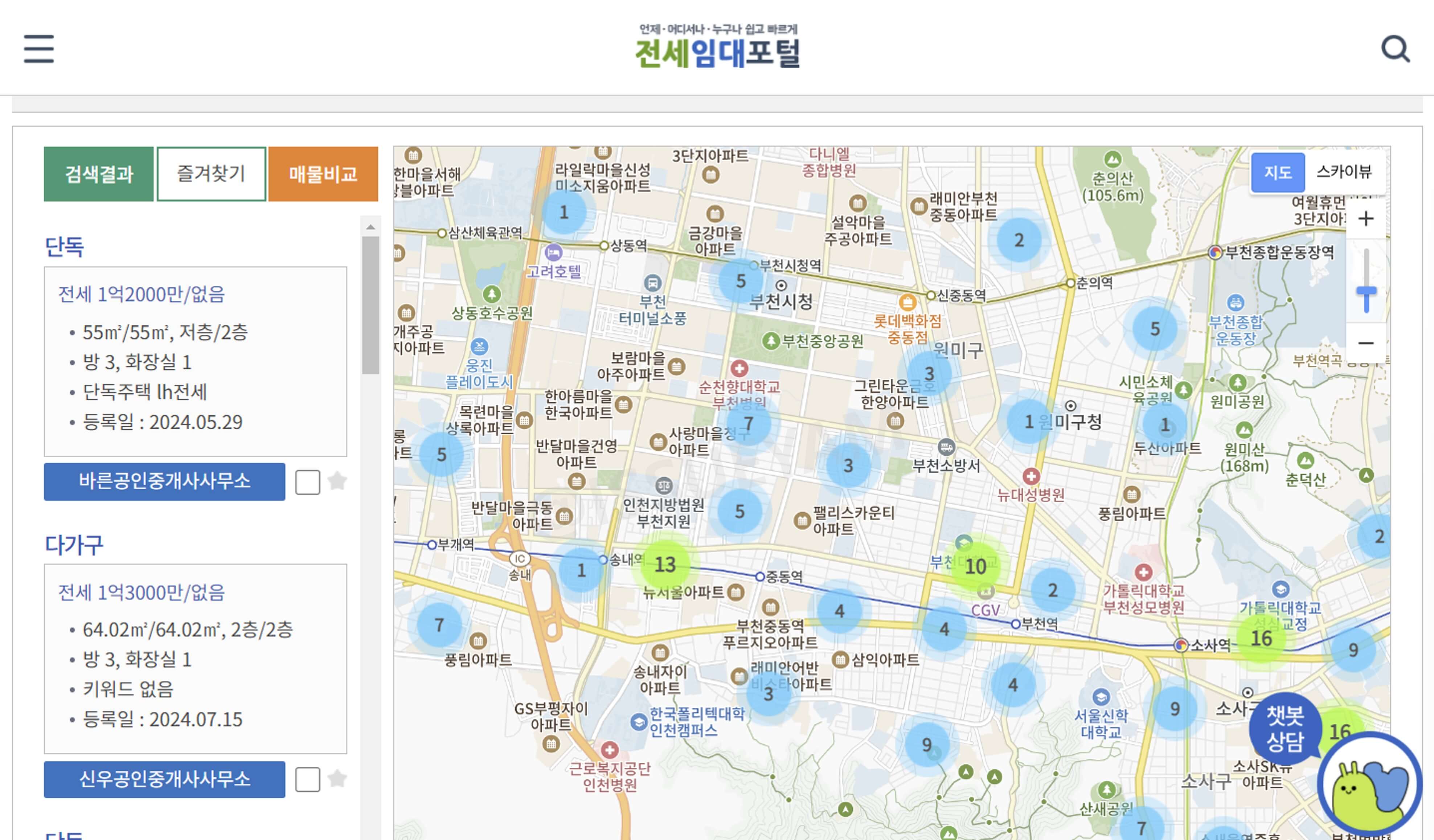1434x840 pixels.
Task: Click the search icon in top right
Action: pyautogui.click(x=1395, y=47)
